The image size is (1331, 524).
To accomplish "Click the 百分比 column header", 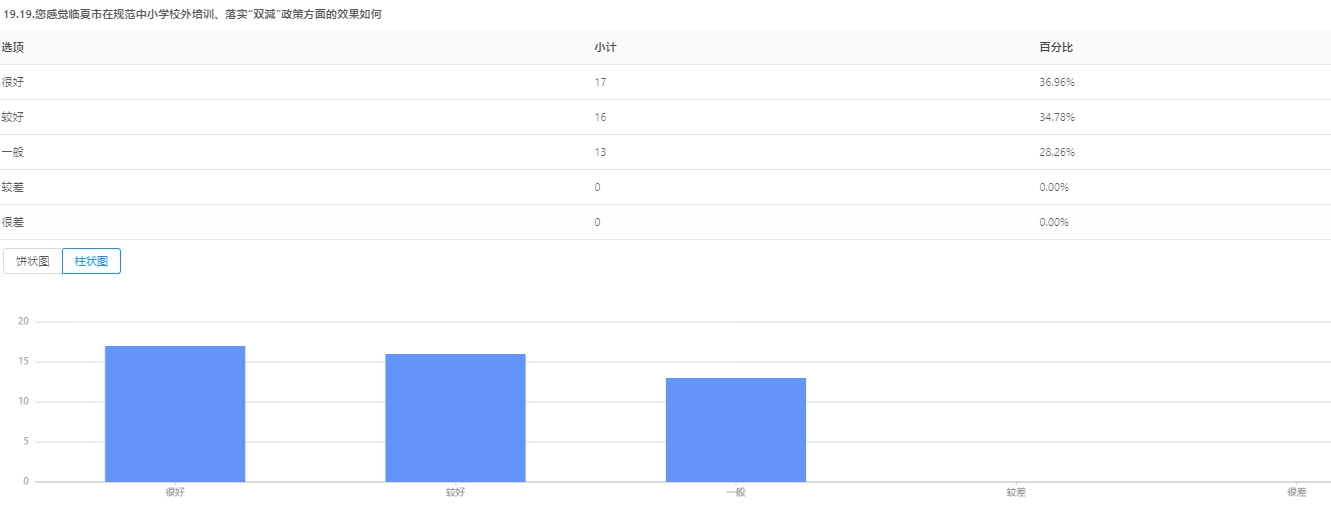I will point(1056,48).
